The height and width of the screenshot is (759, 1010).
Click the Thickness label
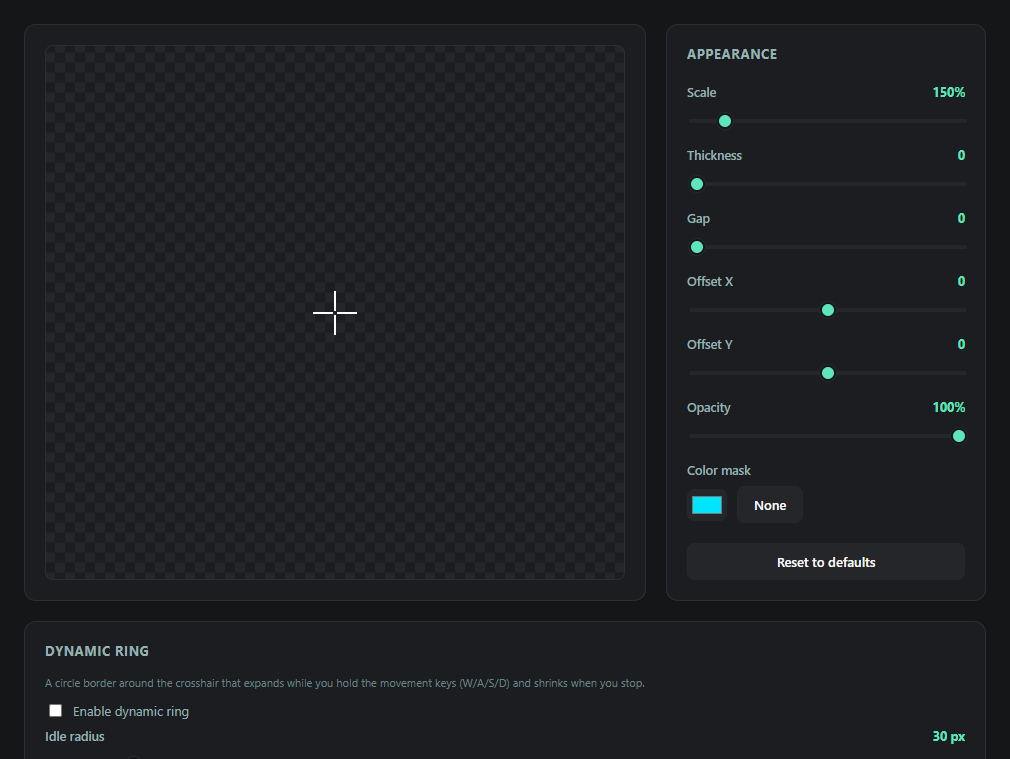pos(714,155)
